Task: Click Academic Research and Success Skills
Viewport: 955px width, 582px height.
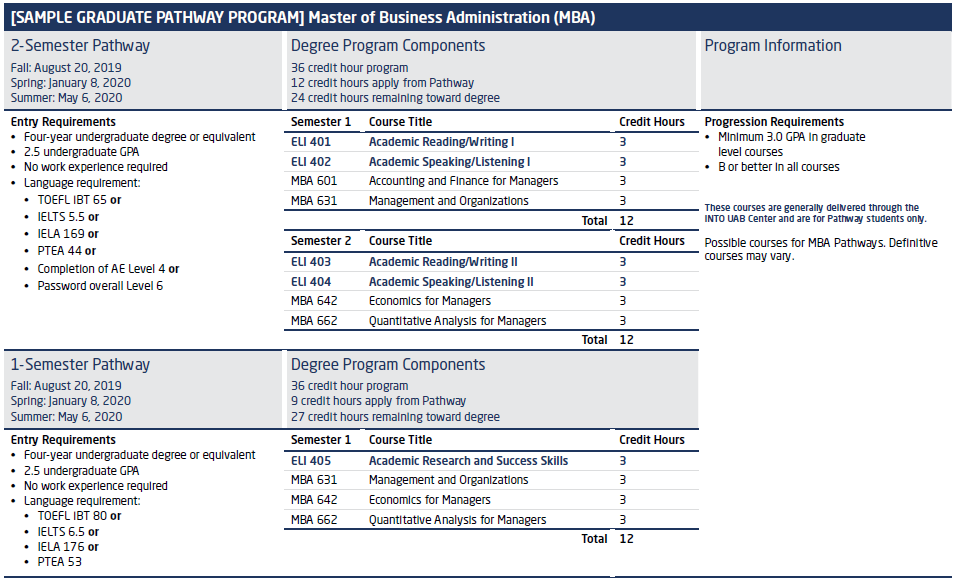Action: (x=468, y=461)
